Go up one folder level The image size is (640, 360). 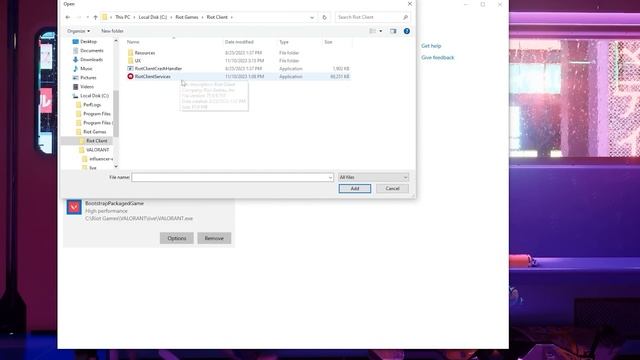click(x=95, y=17)
